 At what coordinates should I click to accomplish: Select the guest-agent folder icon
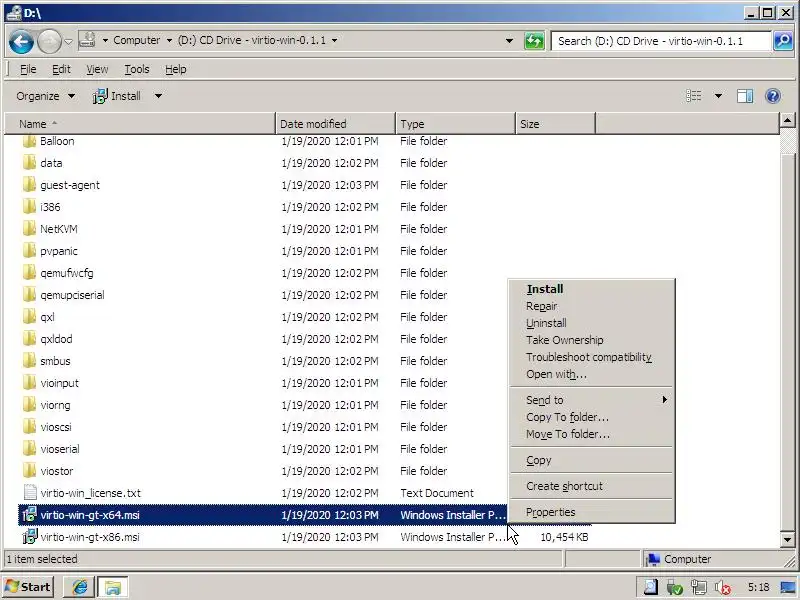(x=30, y=185)
